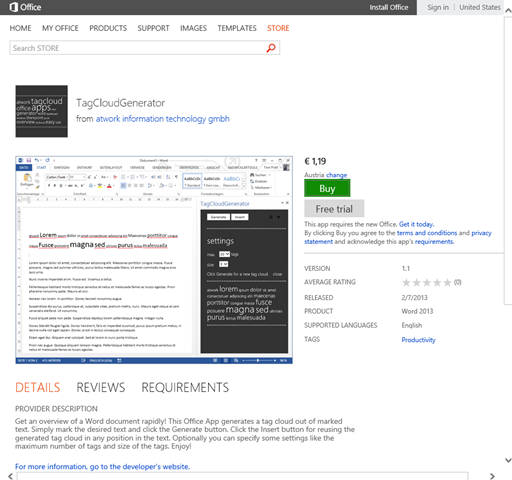512x480 pixels.
Task: Click the Sign in link
Action: pos(438,7)
